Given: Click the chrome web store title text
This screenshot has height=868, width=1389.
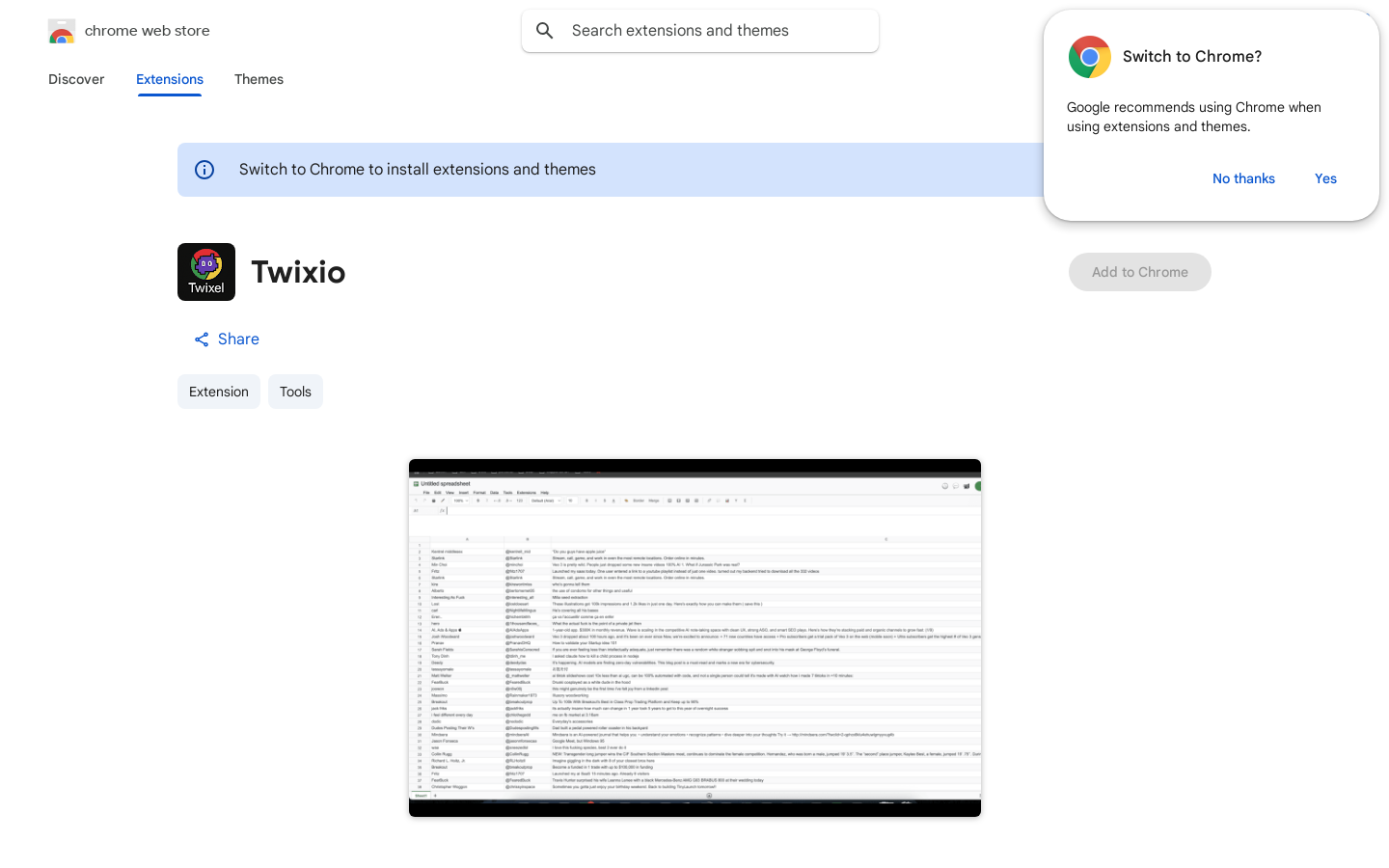Looking at the screenshot, I should click(148, 31).
